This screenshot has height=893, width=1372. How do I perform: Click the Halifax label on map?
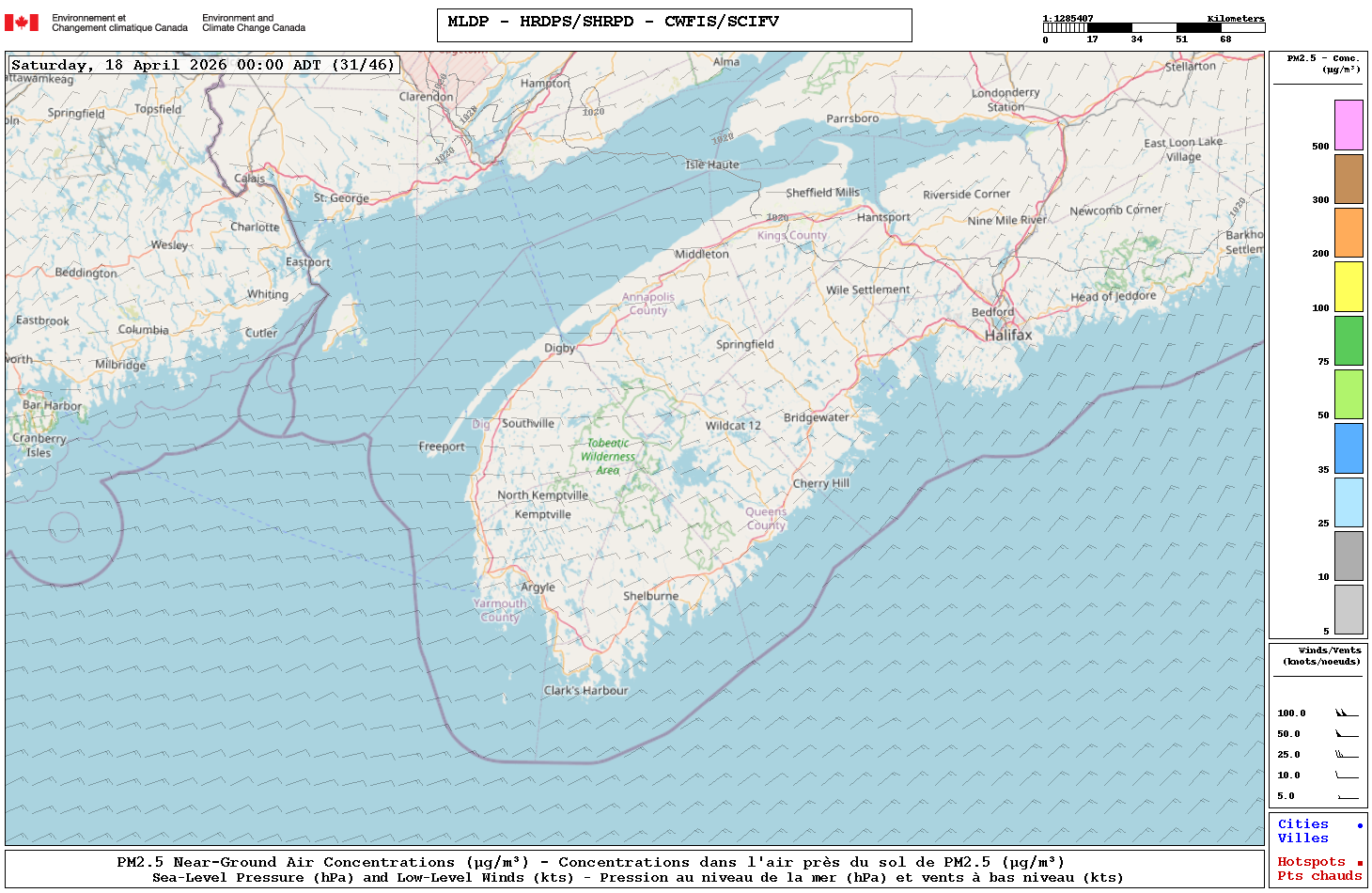1007,335
